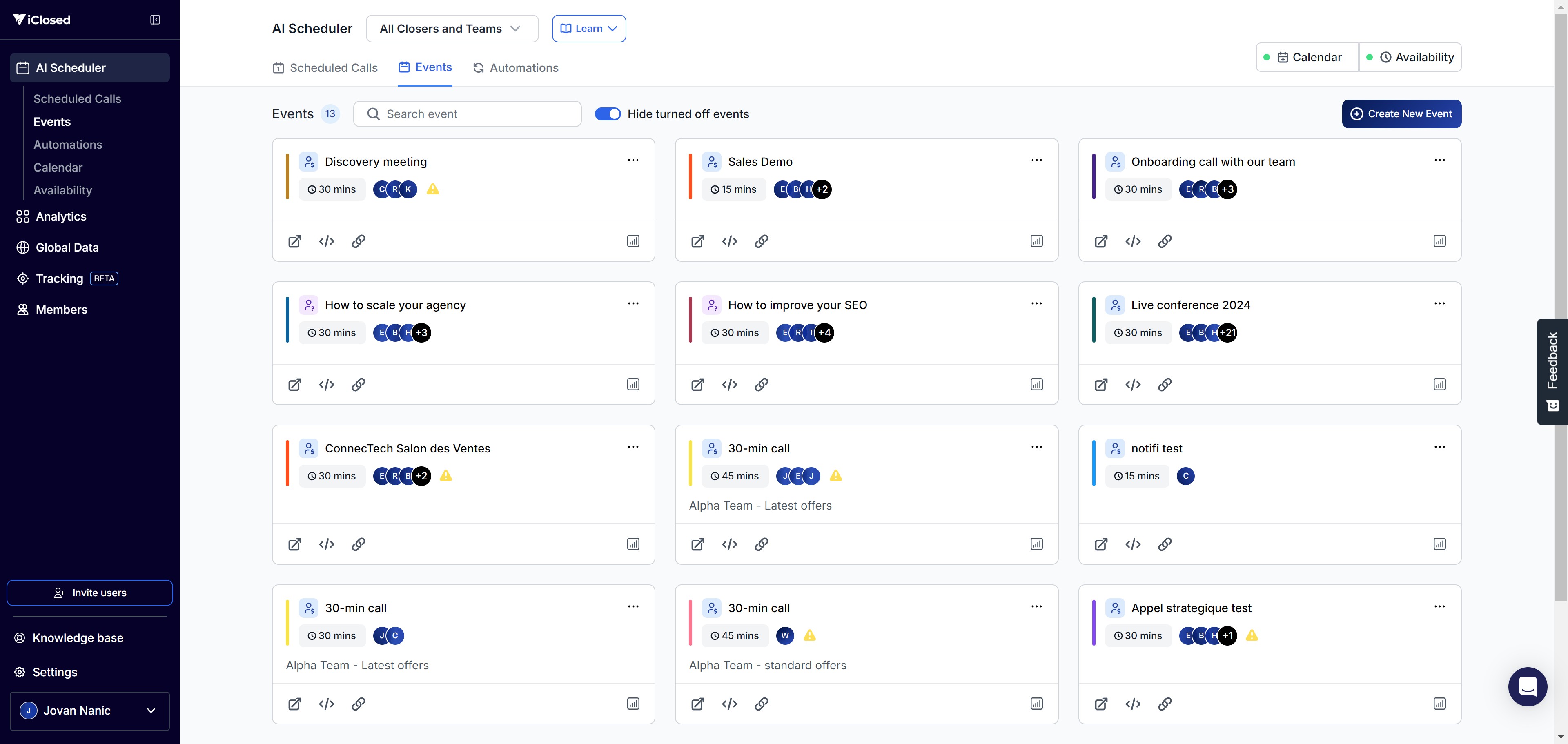The image size is (1568, 744).
Task: Collapse the sidebar panel icon
Action: 155,20
